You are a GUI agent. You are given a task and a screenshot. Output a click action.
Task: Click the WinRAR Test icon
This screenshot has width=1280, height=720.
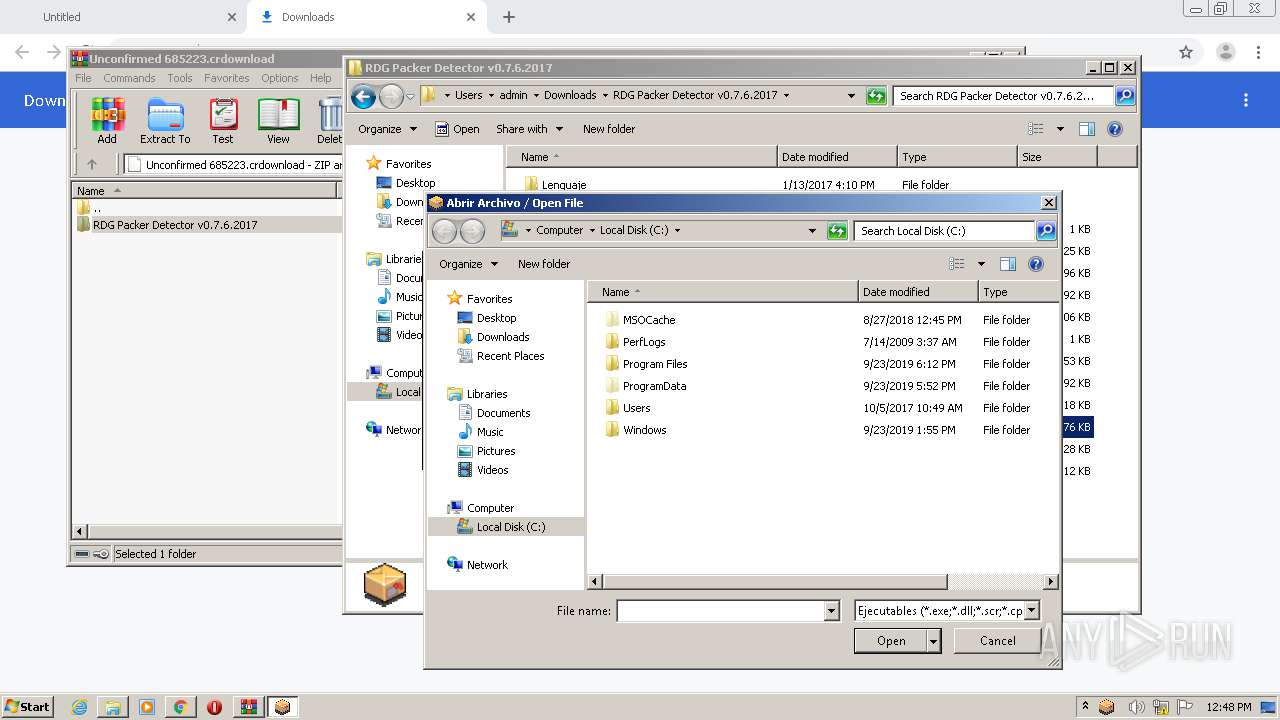pos(223,121)
